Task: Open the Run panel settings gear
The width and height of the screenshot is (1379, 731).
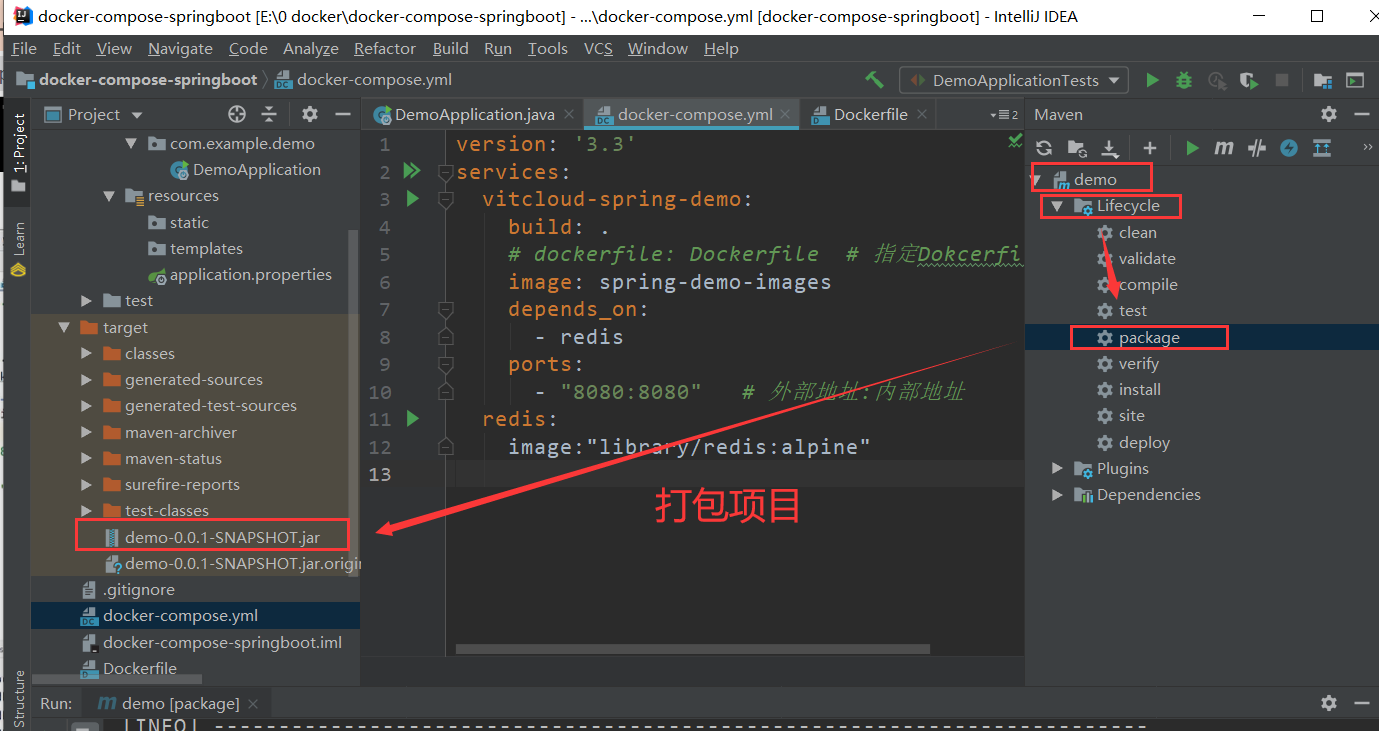Action: point(1328,703)
